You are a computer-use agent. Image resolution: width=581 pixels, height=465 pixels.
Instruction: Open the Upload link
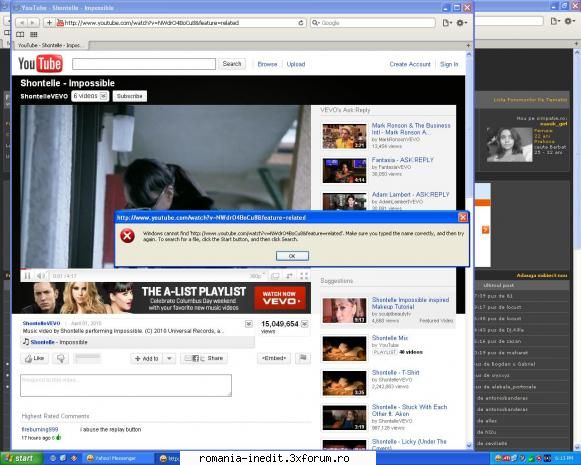point(296,64)
